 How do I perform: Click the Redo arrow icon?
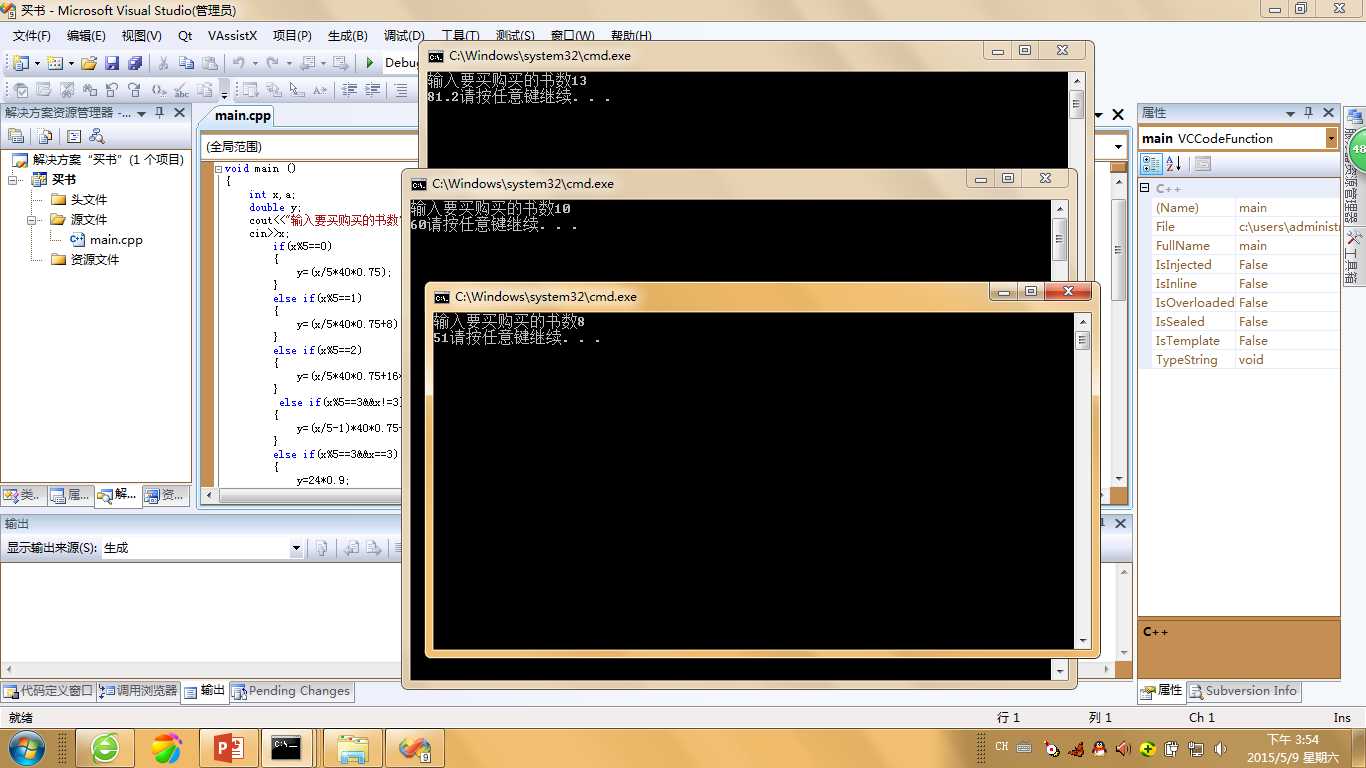point(272,63)
